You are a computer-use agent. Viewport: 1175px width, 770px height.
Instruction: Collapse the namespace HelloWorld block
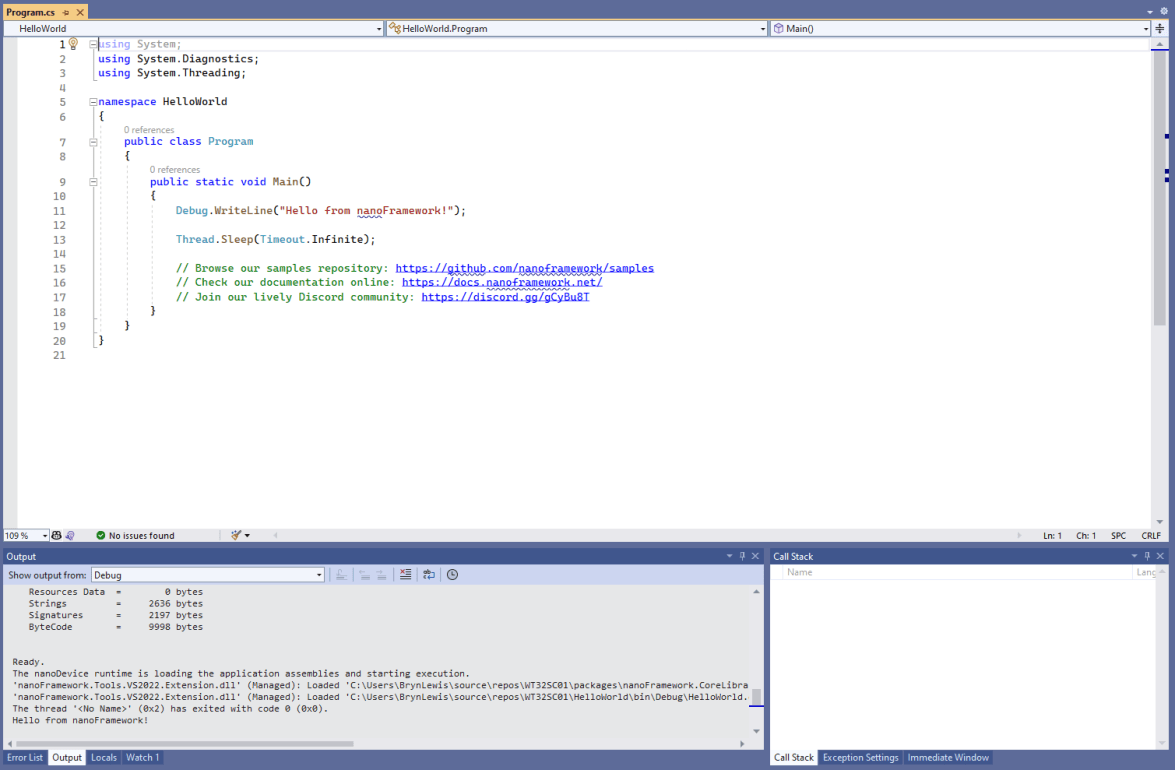coord(93,102)
